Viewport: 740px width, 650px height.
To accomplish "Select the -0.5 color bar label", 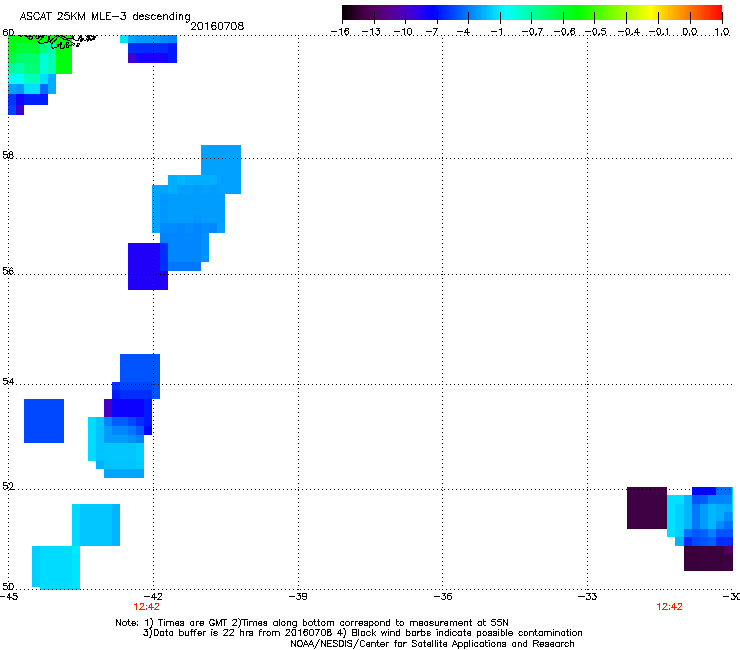I will coord(596,32).
